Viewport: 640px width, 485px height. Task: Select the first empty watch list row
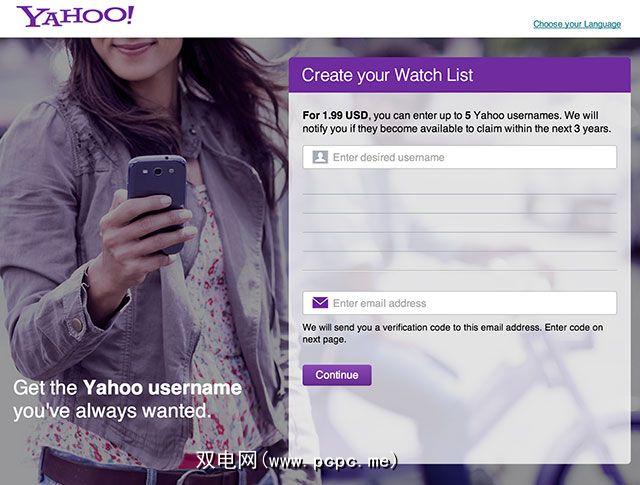coord(460,185)
